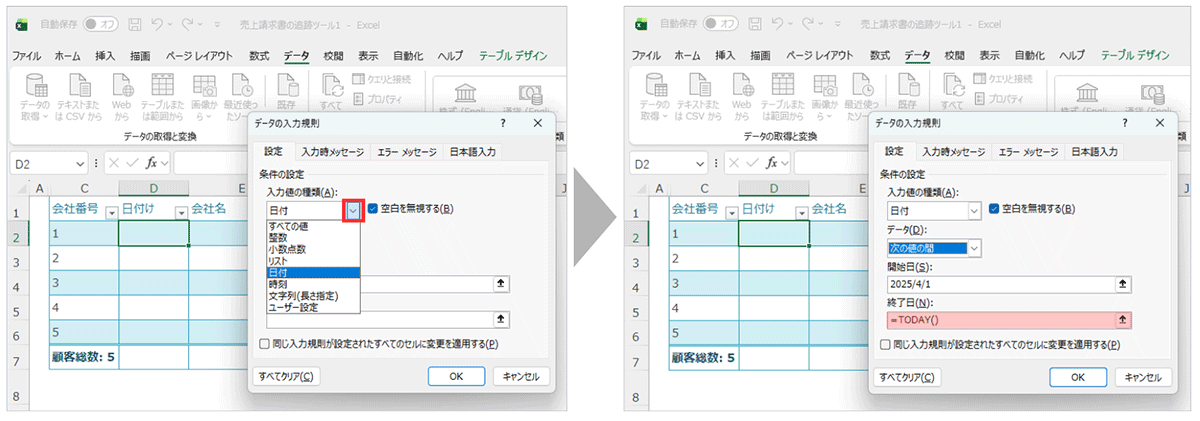
Task: Click OK button in right dialog
Action: (x=1077, y=377)
